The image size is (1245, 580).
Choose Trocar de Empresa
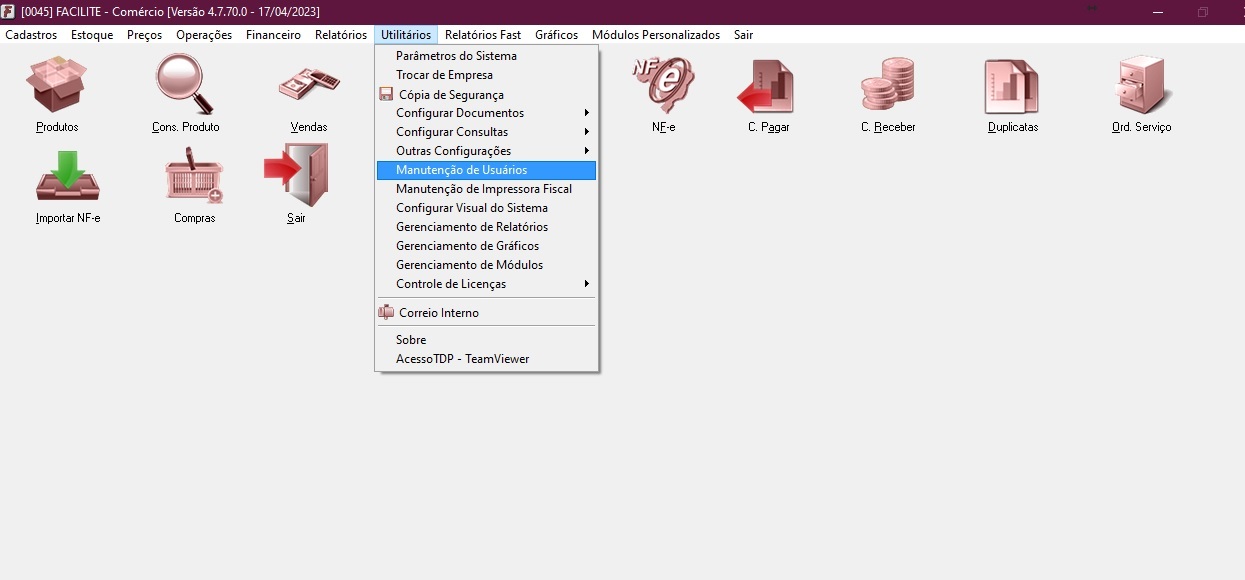pyautogui.click(x=486, y=75)
